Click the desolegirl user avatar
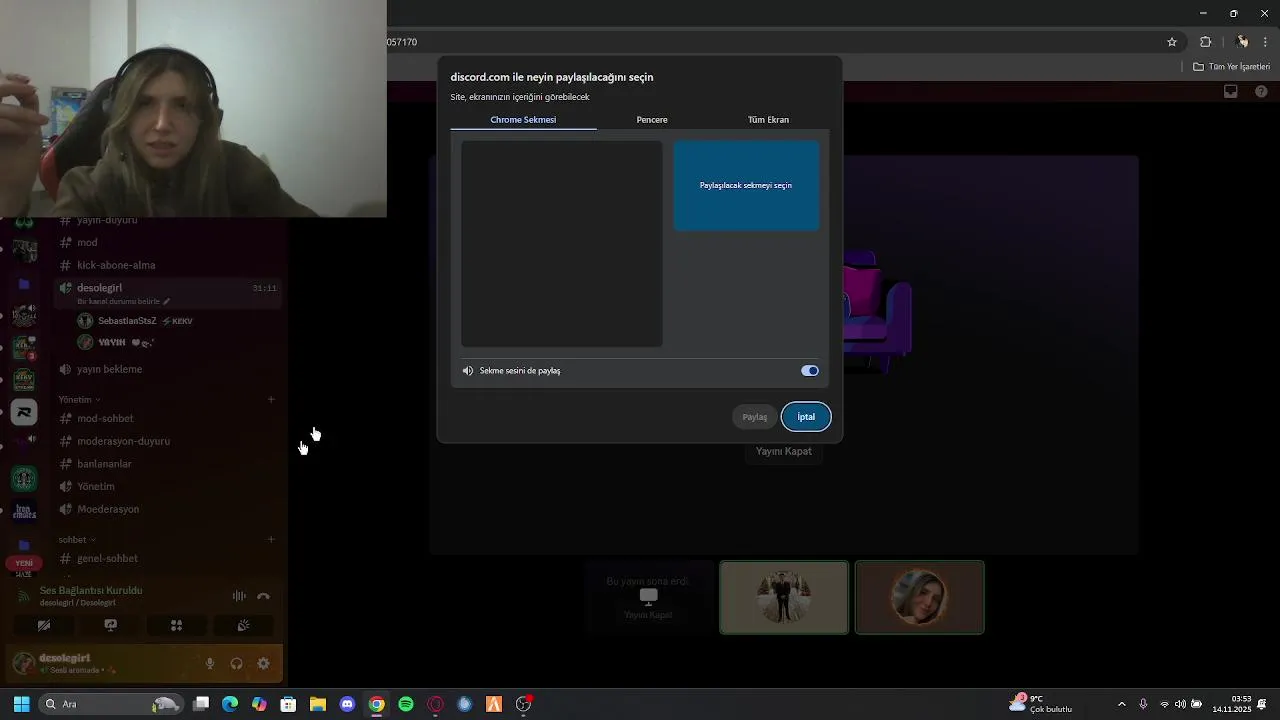The width and height of the screenshot is (1280, 720). click(24, 663)
